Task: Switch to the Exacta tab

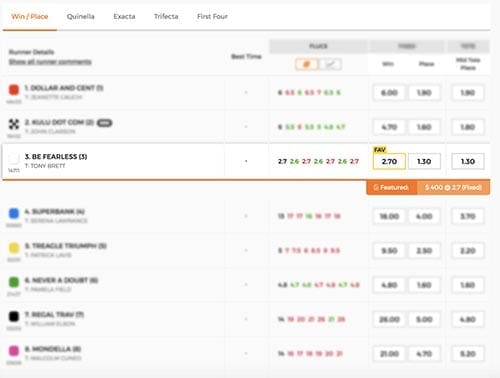Action: pos(124,16)
